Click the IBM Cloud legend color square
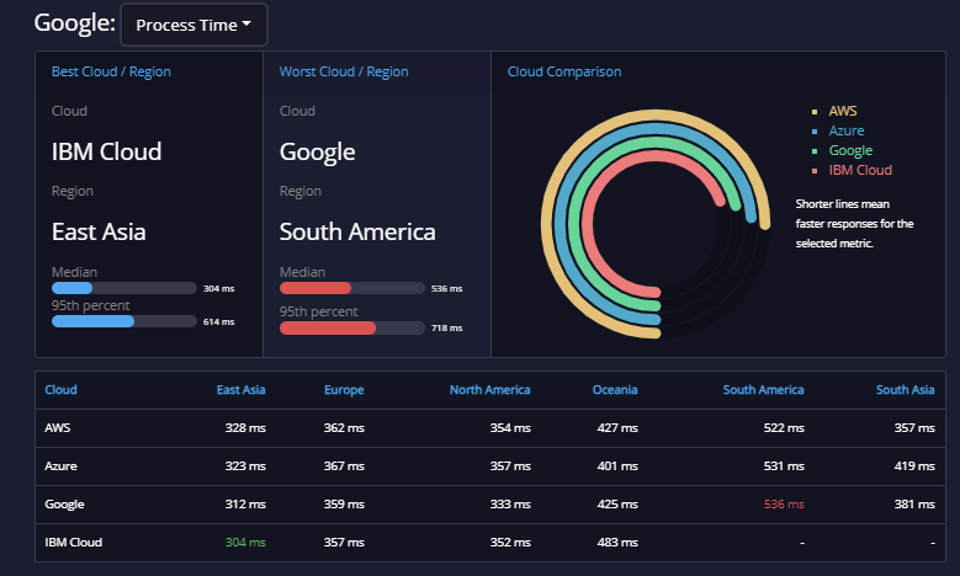Viewport: 960px width, 576px height. click(x=814, y=171)
